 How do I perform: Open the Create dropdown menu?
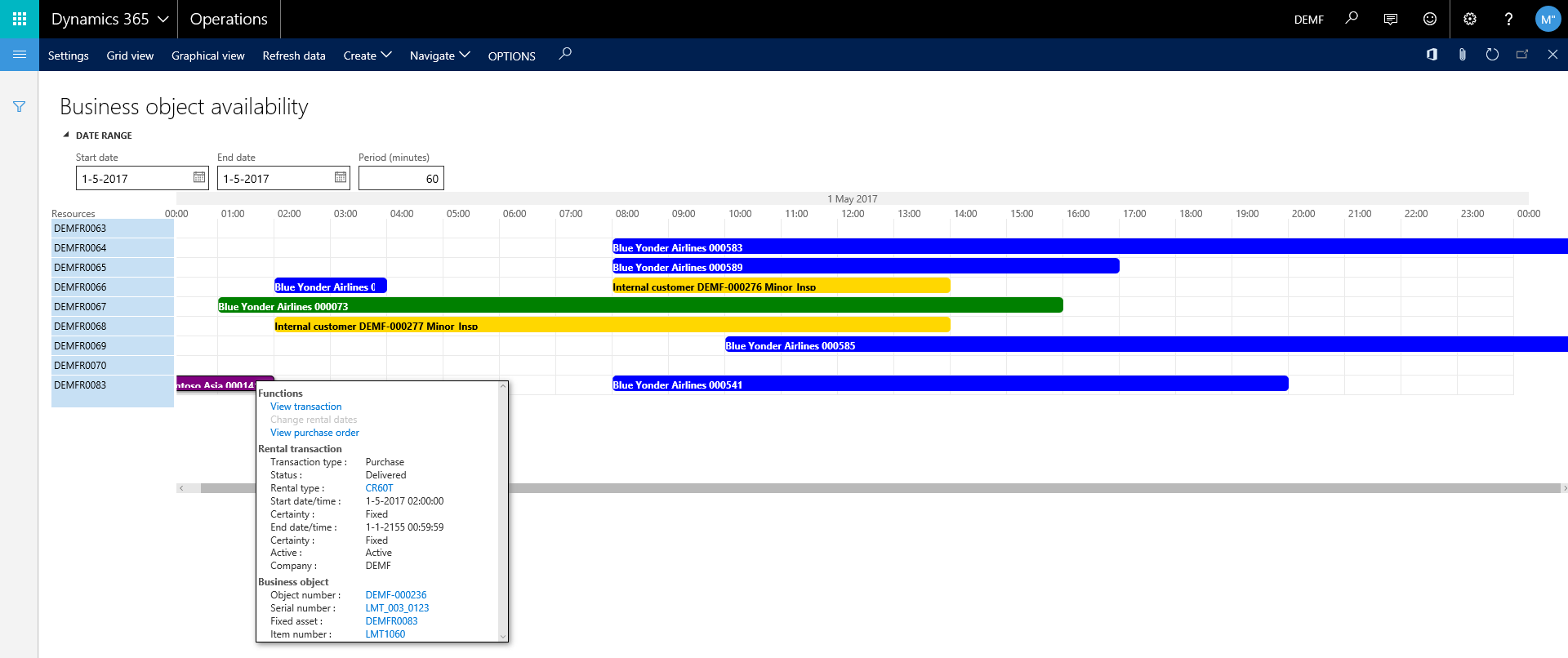click(x=367, y=56)
